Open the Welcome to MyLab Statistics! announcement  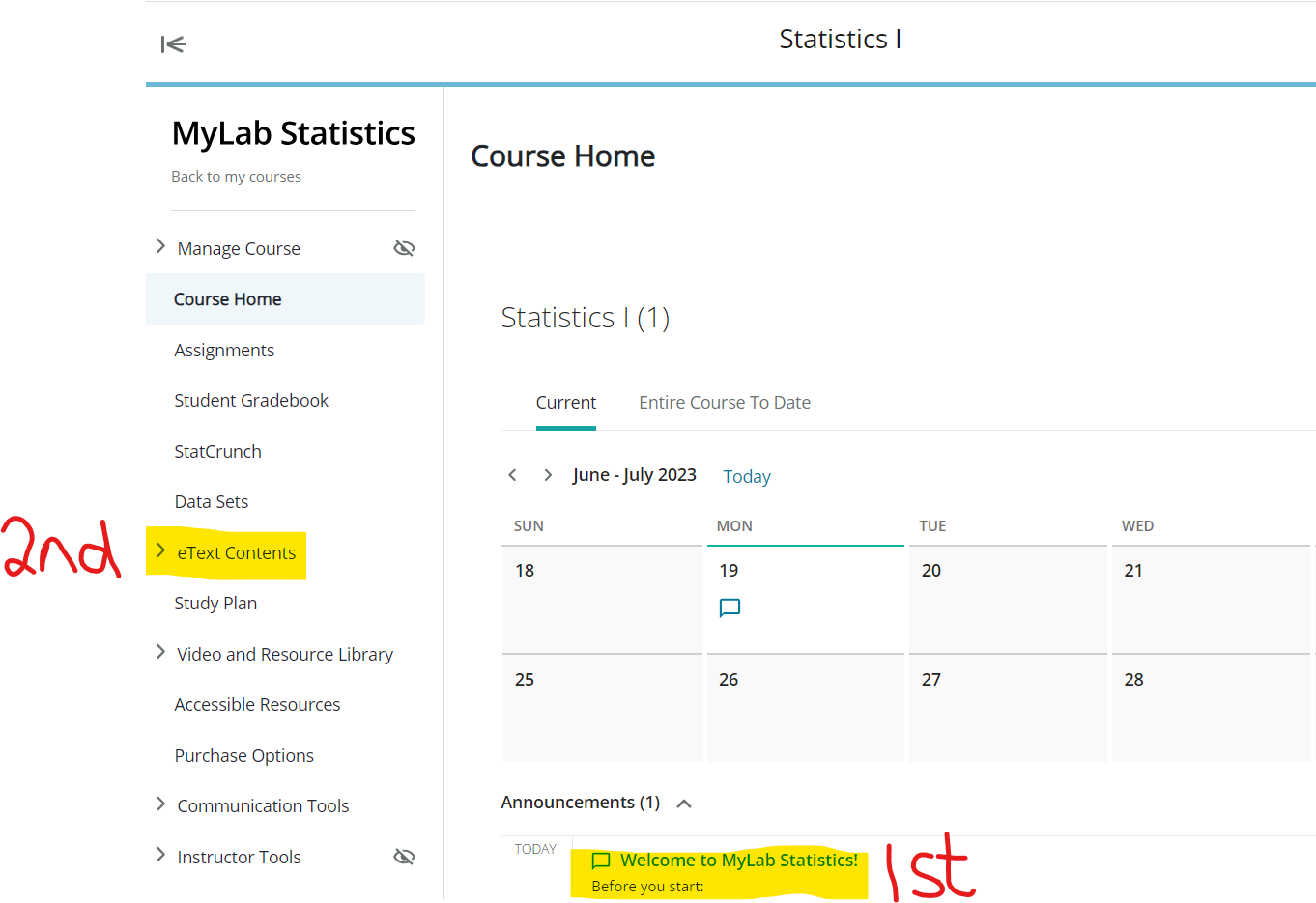click(x=739, y=861)
